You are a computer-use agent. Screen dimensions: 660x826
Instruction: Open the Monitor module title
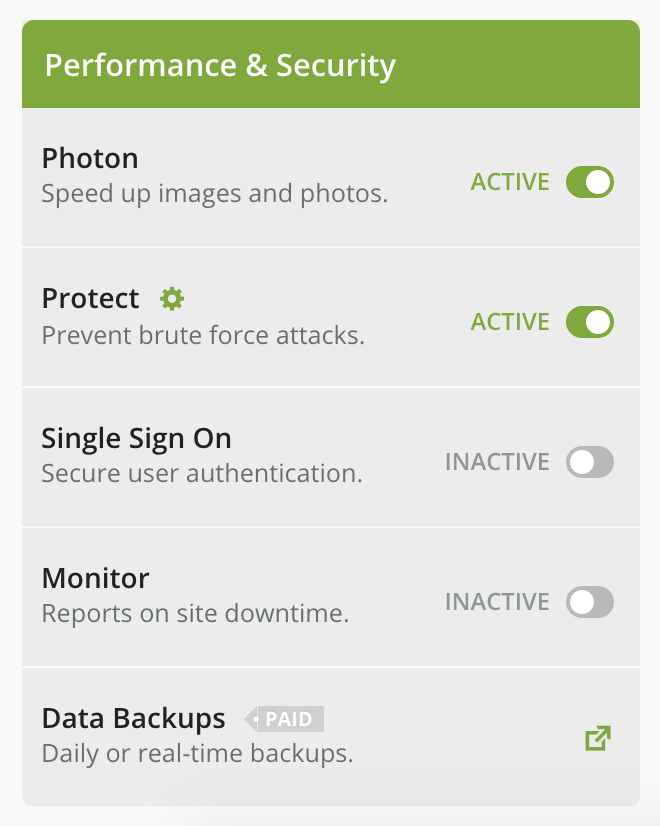[x=95, y=578]
